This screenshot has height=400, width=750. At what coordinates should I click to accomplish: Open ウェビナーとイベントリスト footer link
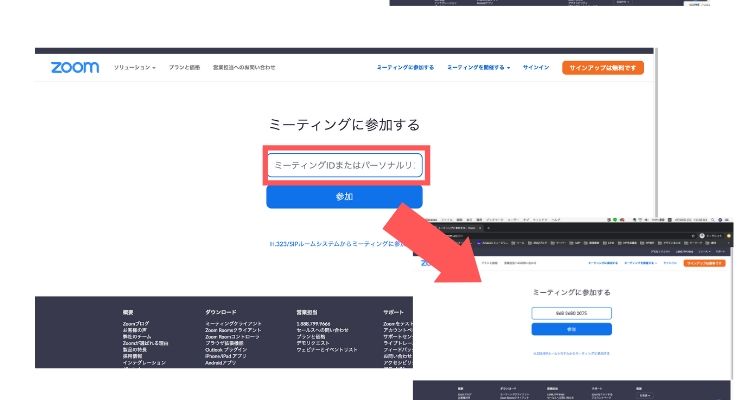coord(327,350)
